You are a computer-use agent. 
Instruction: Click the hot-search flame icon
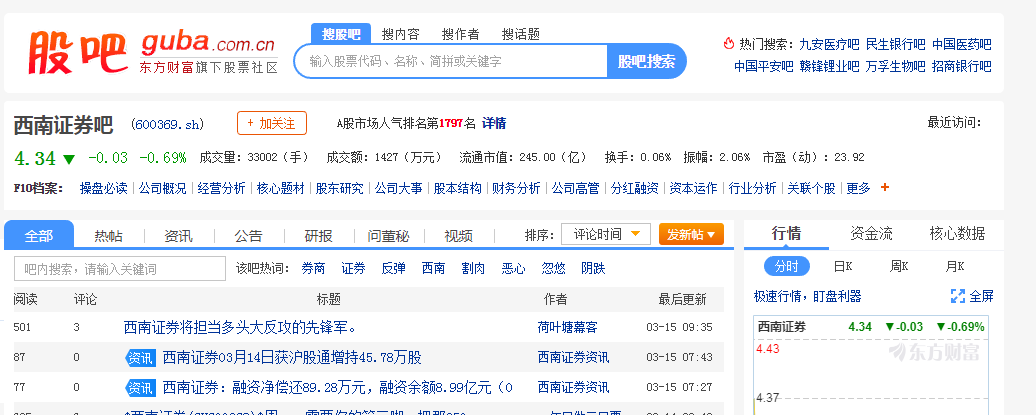point(729,44)
